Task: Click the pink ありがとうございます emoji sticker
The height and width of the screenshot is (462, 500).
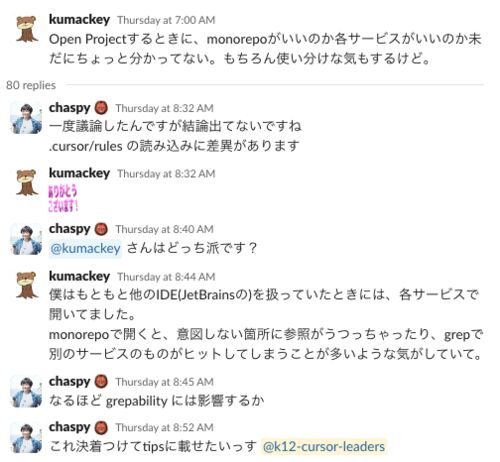Action: (x=63, y=198)
